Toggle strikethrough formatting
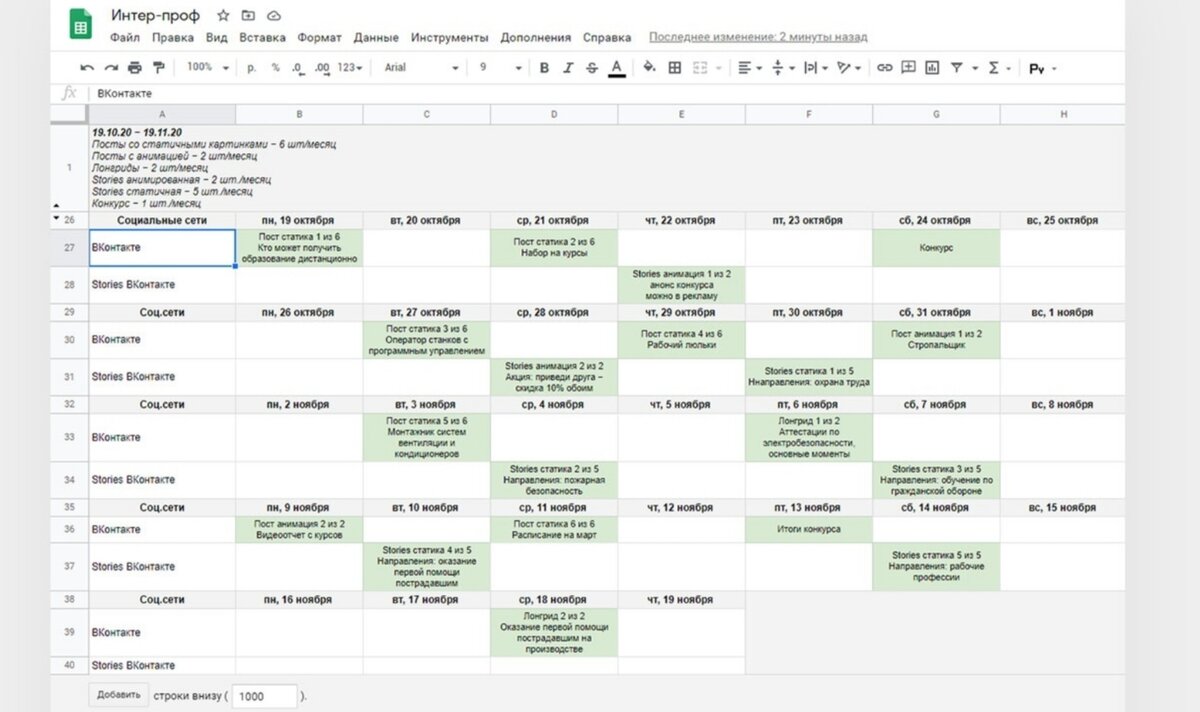This screenshot has height=712, width=1200. pos(592,68)
